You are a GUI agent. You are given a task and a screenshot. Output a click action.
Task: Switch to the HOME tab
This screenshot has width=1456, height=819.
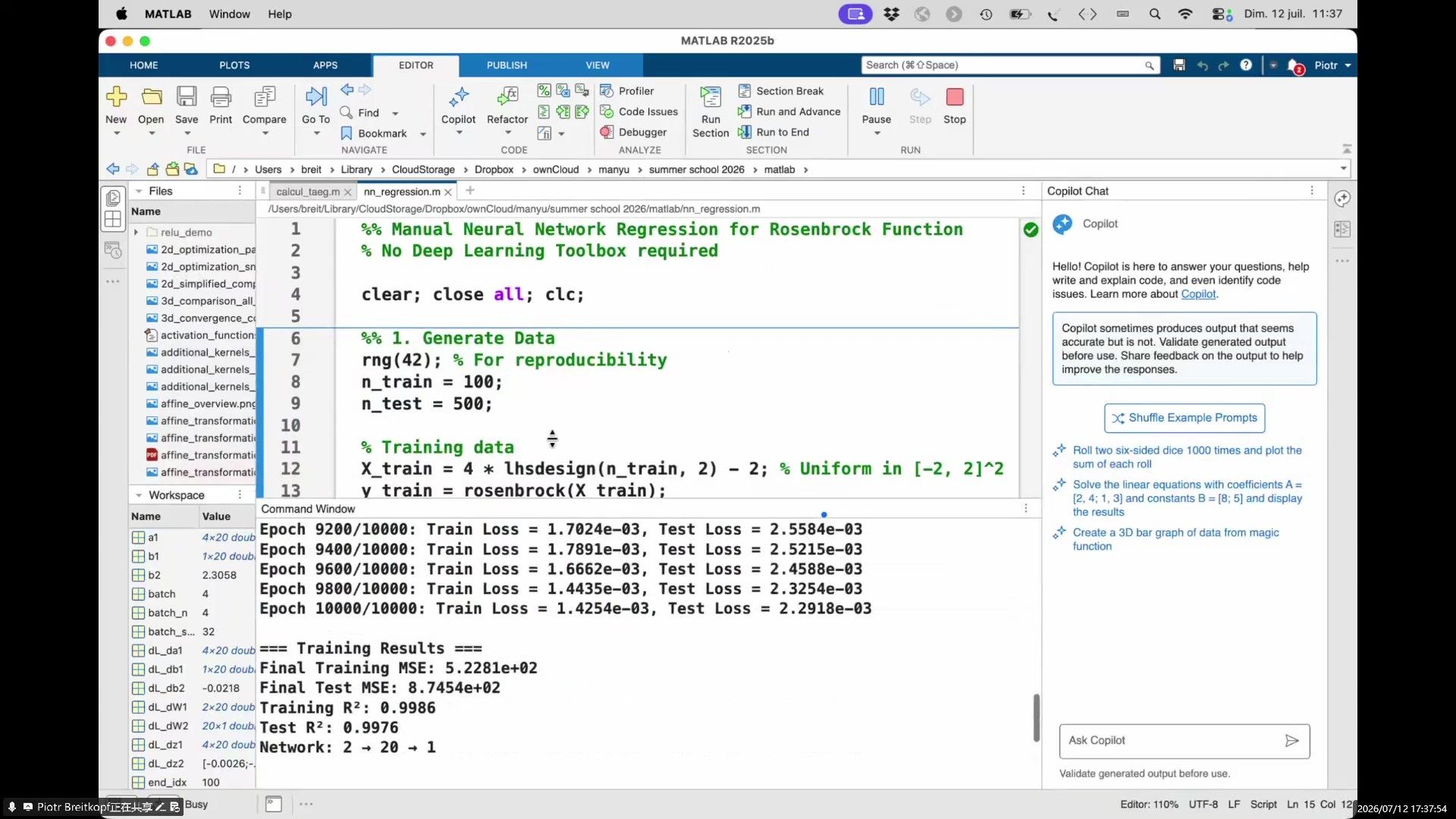(144, 65)
